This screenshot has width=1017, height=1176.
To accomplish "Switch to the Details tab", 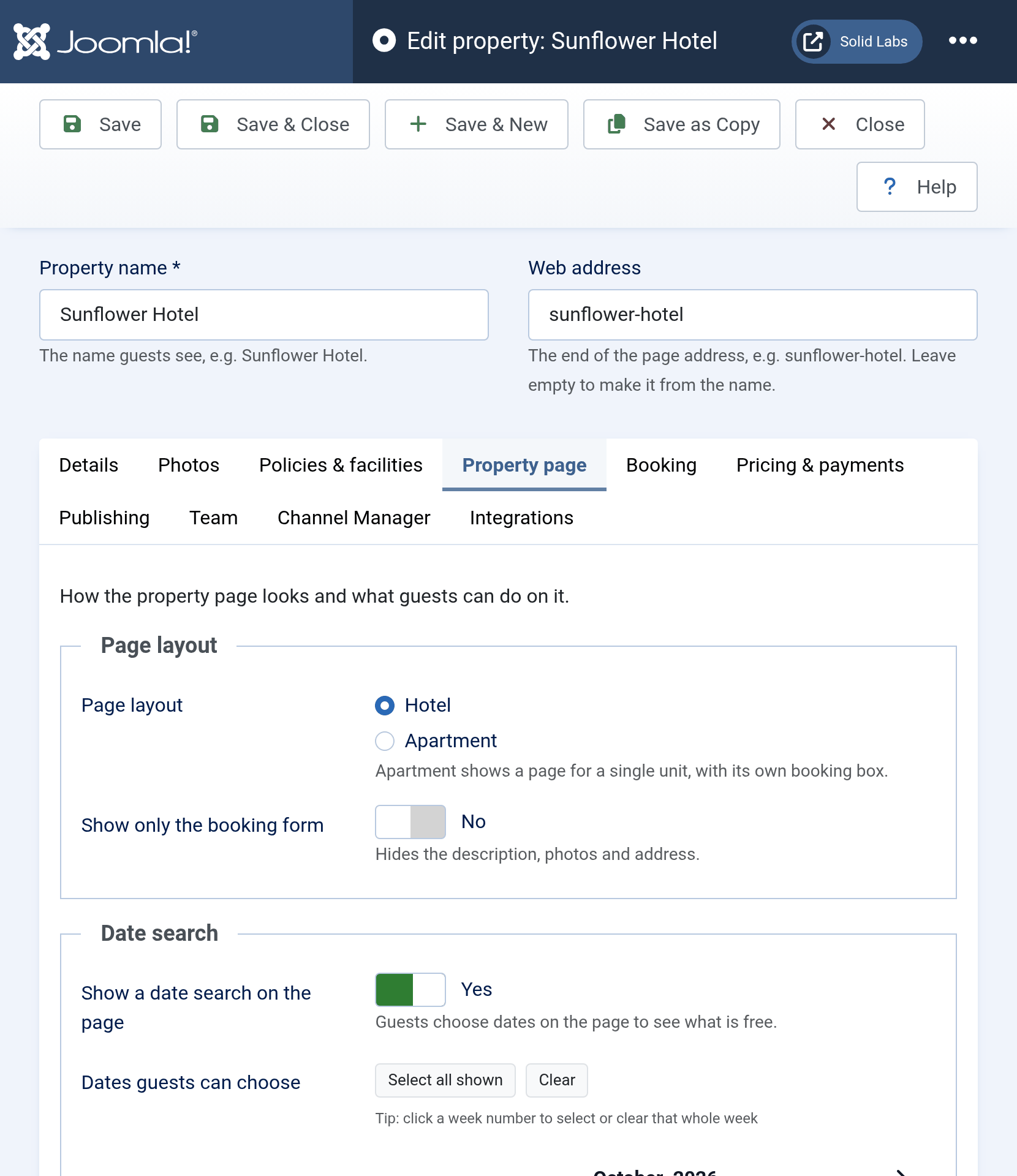I will coord(89,465).
